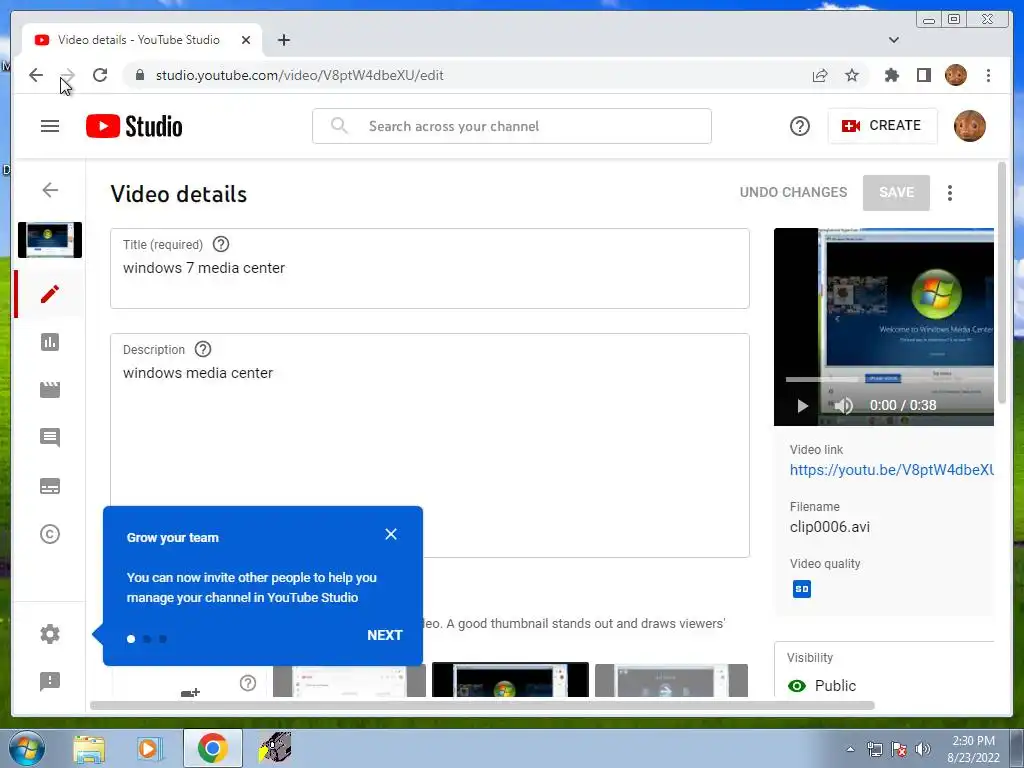Click into Search across your channel box
Screen dimensions: 1024x768
tap(511, 126)
